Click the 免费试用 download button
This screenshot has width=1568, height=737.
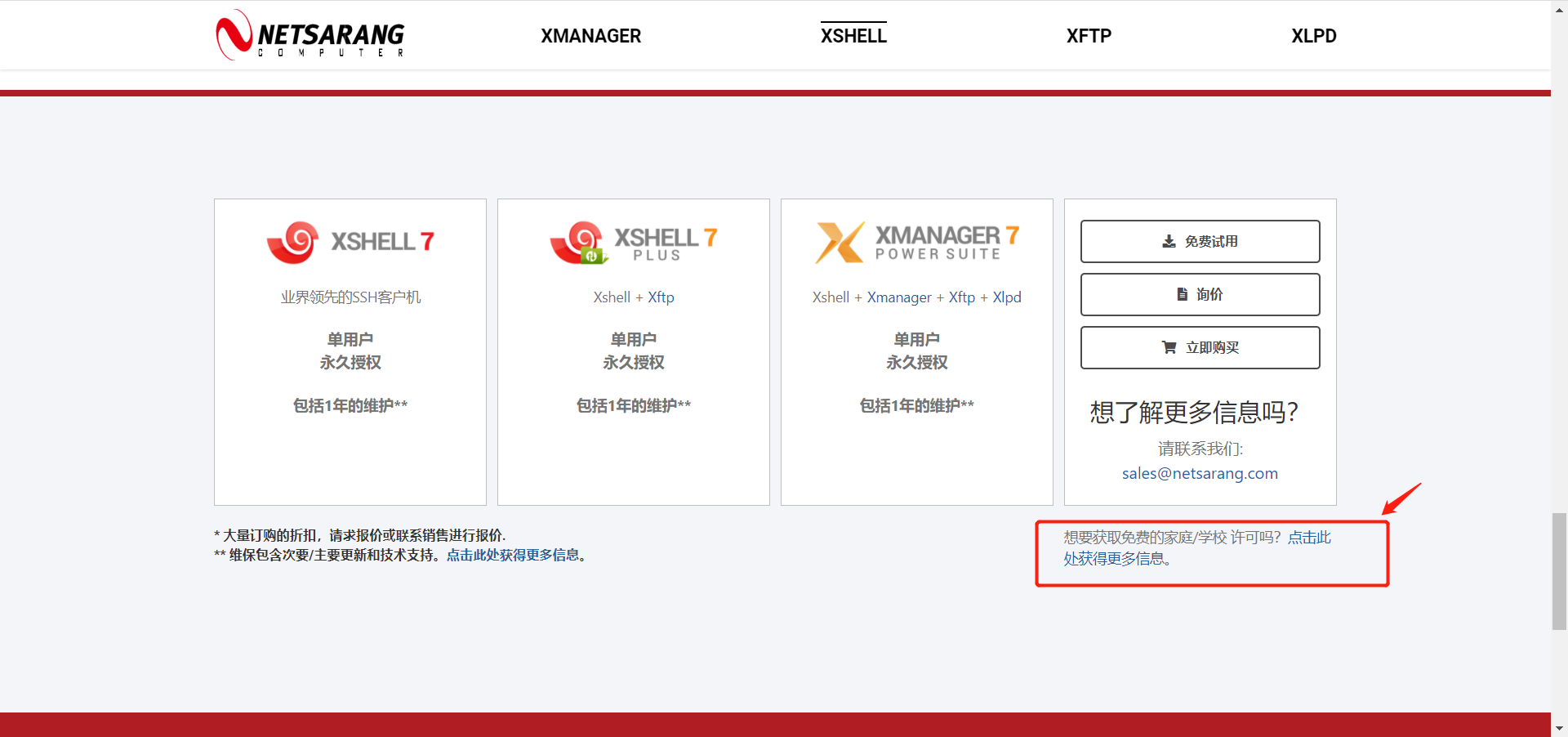point(1200,241)
